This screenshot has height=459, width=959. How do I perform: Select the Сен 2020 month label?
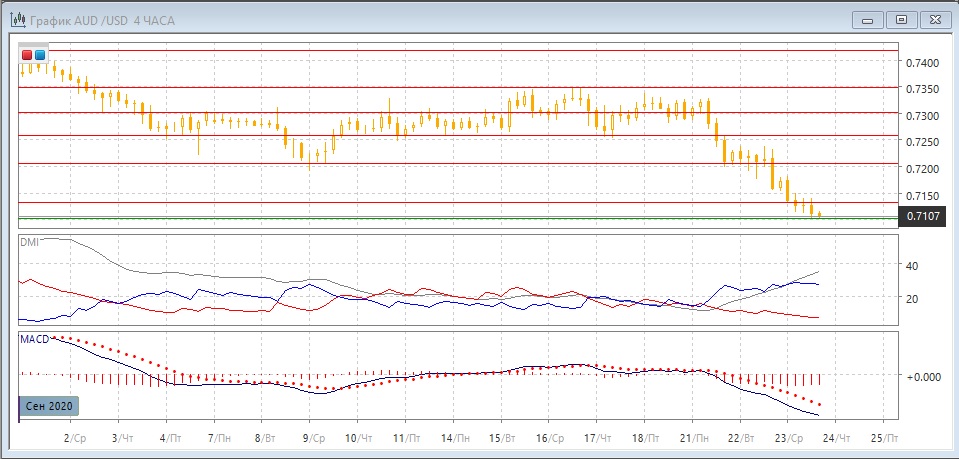[48, 407]
